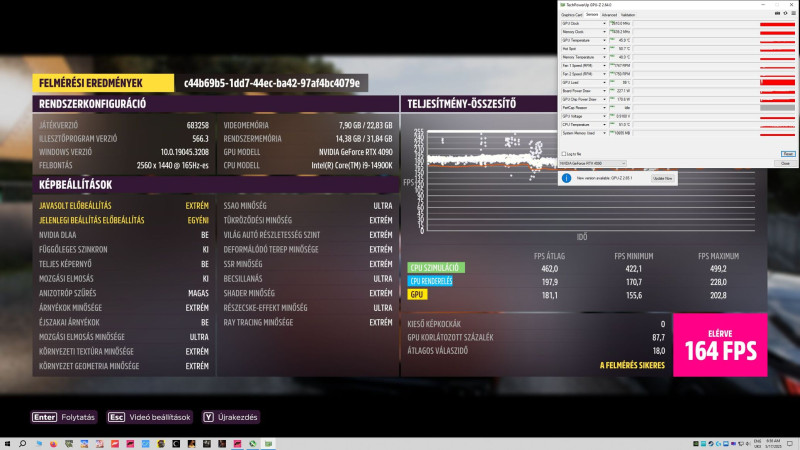Click the gray PerfCap Reason graph bar

coord(778,108)
